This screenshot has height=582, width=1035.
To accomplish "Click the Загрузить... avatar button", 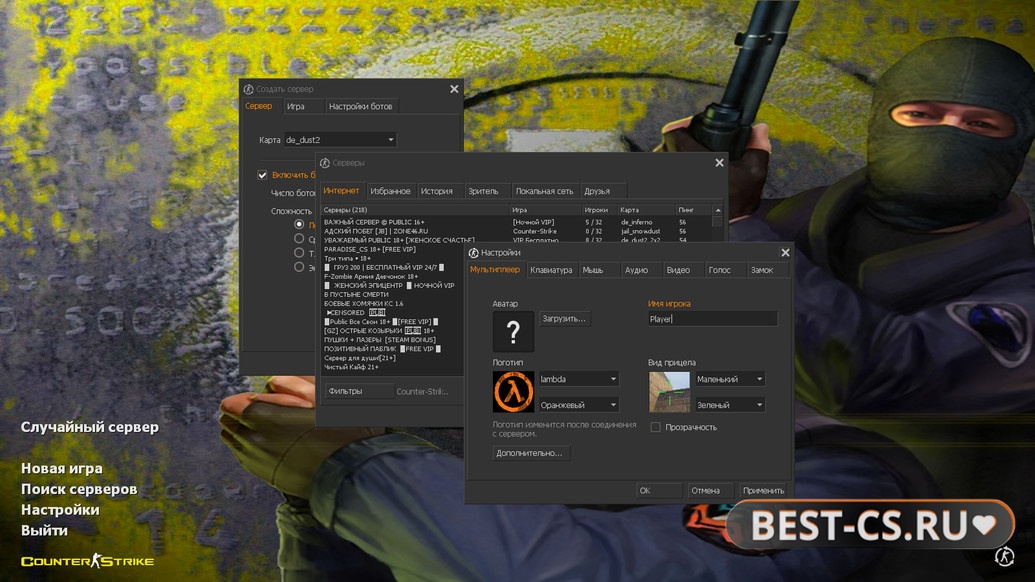I will point(564,319).
